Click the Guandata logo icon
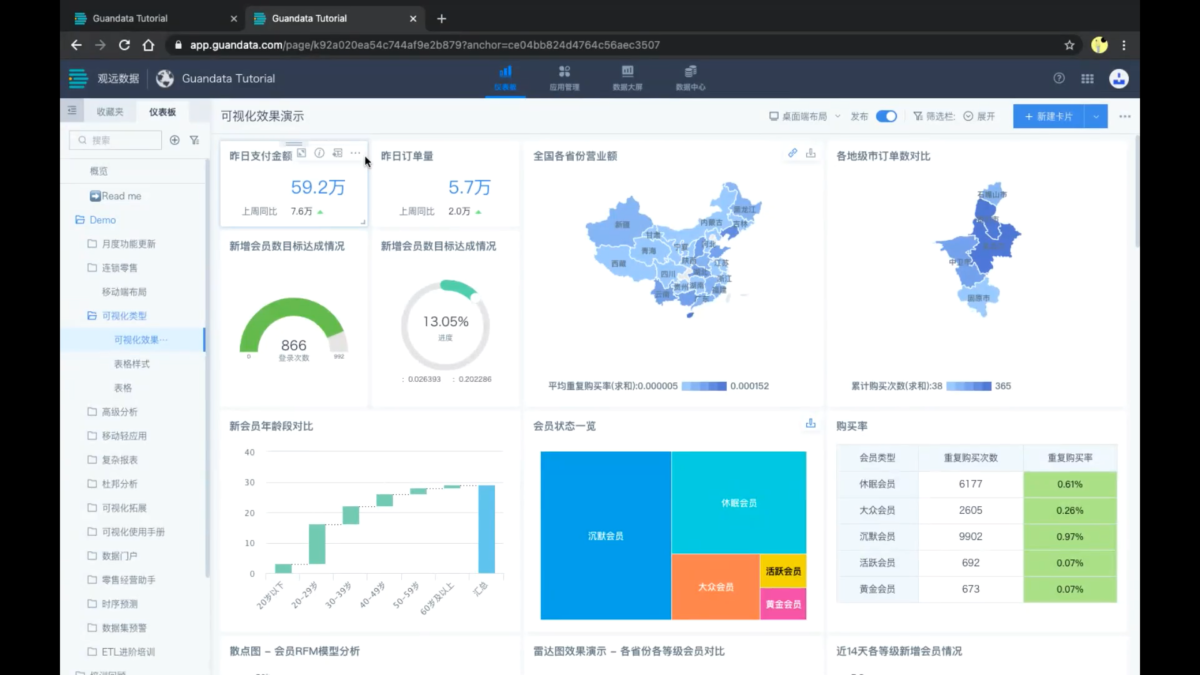This screenshot has width=1200, height=675. click(78, 78)
